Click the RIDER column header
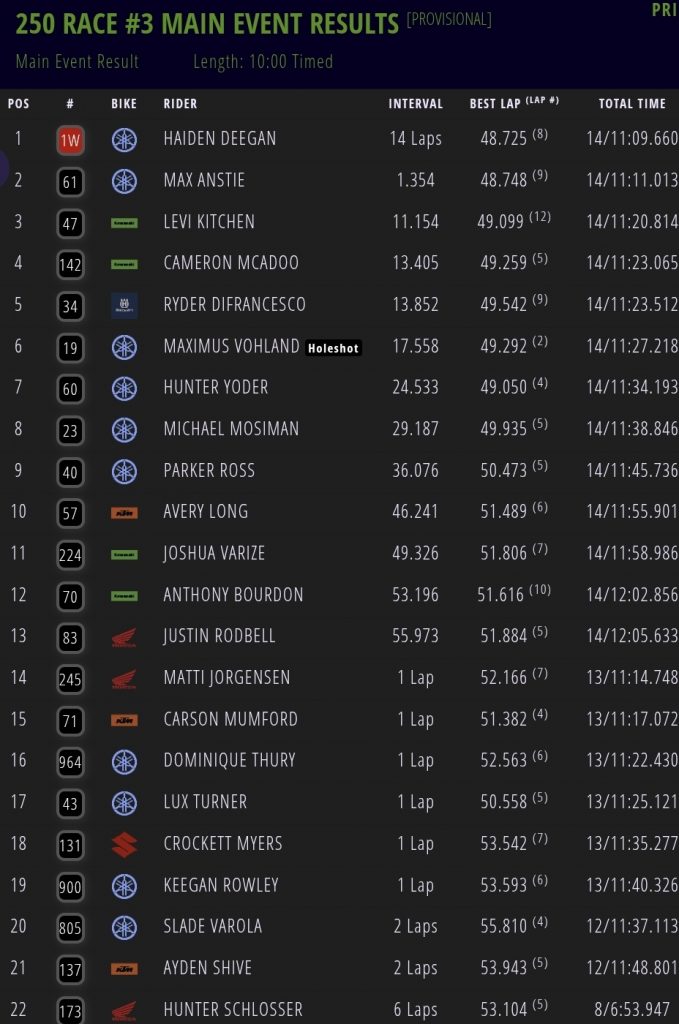The width and height of the screenshot is (679, 1024). (180, 103)
